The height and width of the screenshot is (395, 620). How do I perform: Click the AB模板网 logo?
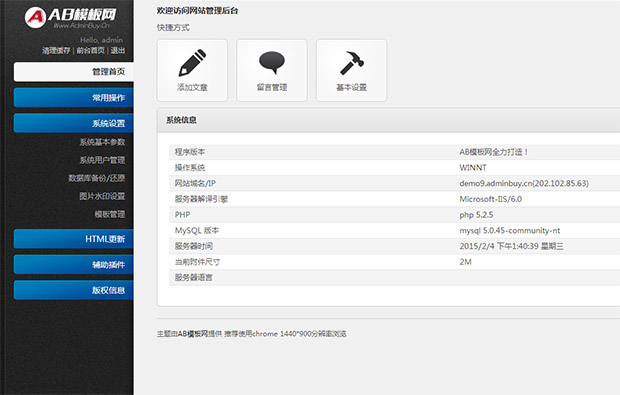[70, 18]
